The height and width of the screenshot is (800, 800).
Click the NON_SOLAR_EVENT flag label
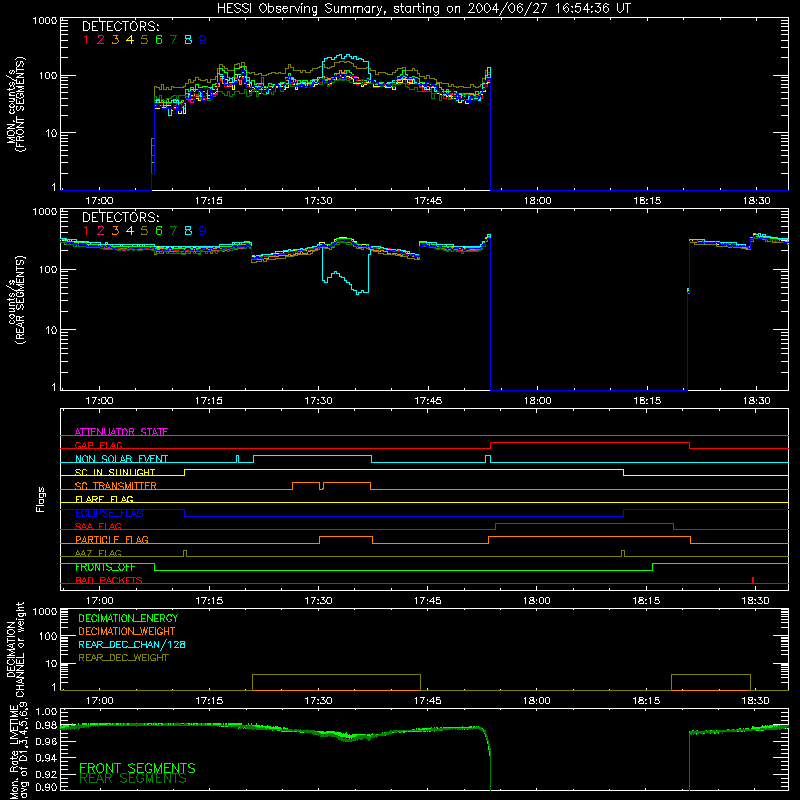click(x=121, y=459)
